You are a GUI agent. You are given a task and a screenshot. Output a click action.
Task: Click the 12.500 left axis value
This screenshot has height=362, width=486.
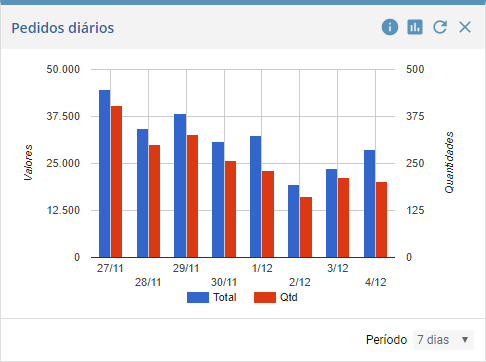pos(63,210)
